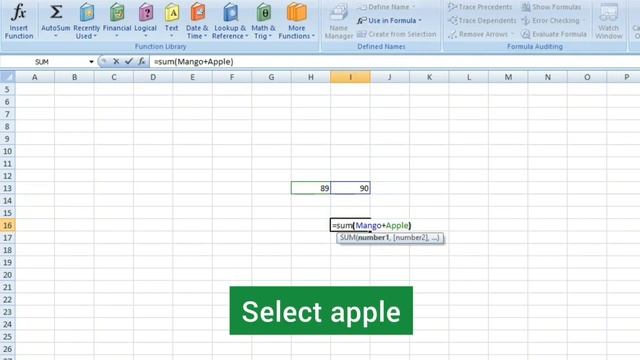Expand the Define Name dropdown arrow
Image resolution: width=640 pixels, height=360 pixels.
pyautogui.click(x=413, y=7)
